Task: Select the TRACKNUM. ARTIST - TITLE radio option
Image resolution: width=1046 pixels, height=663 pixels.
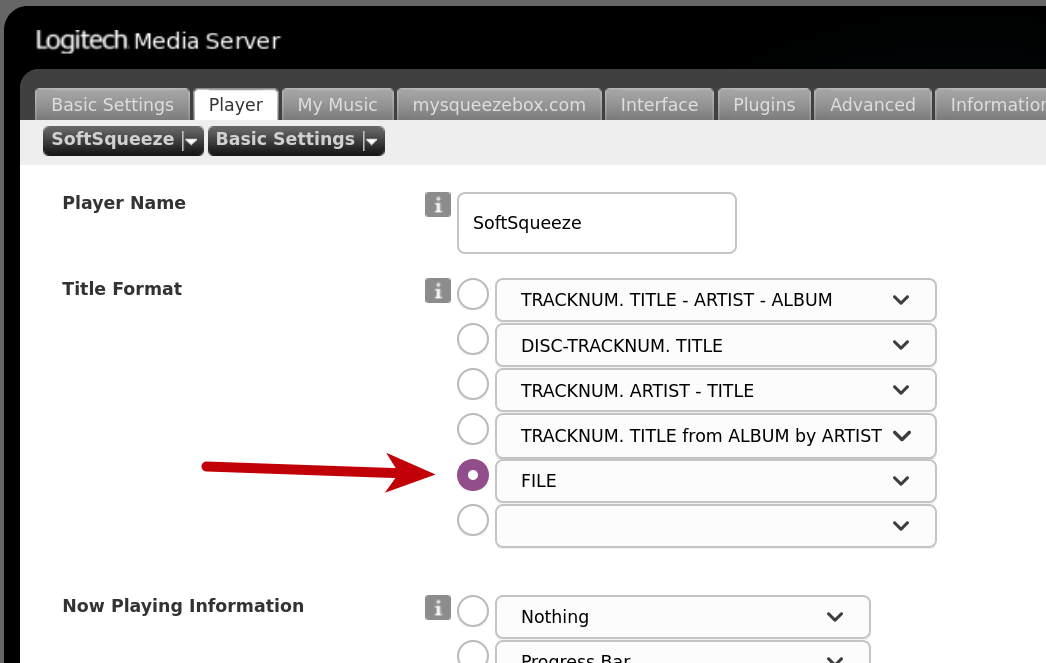Action: click(473, 384)
